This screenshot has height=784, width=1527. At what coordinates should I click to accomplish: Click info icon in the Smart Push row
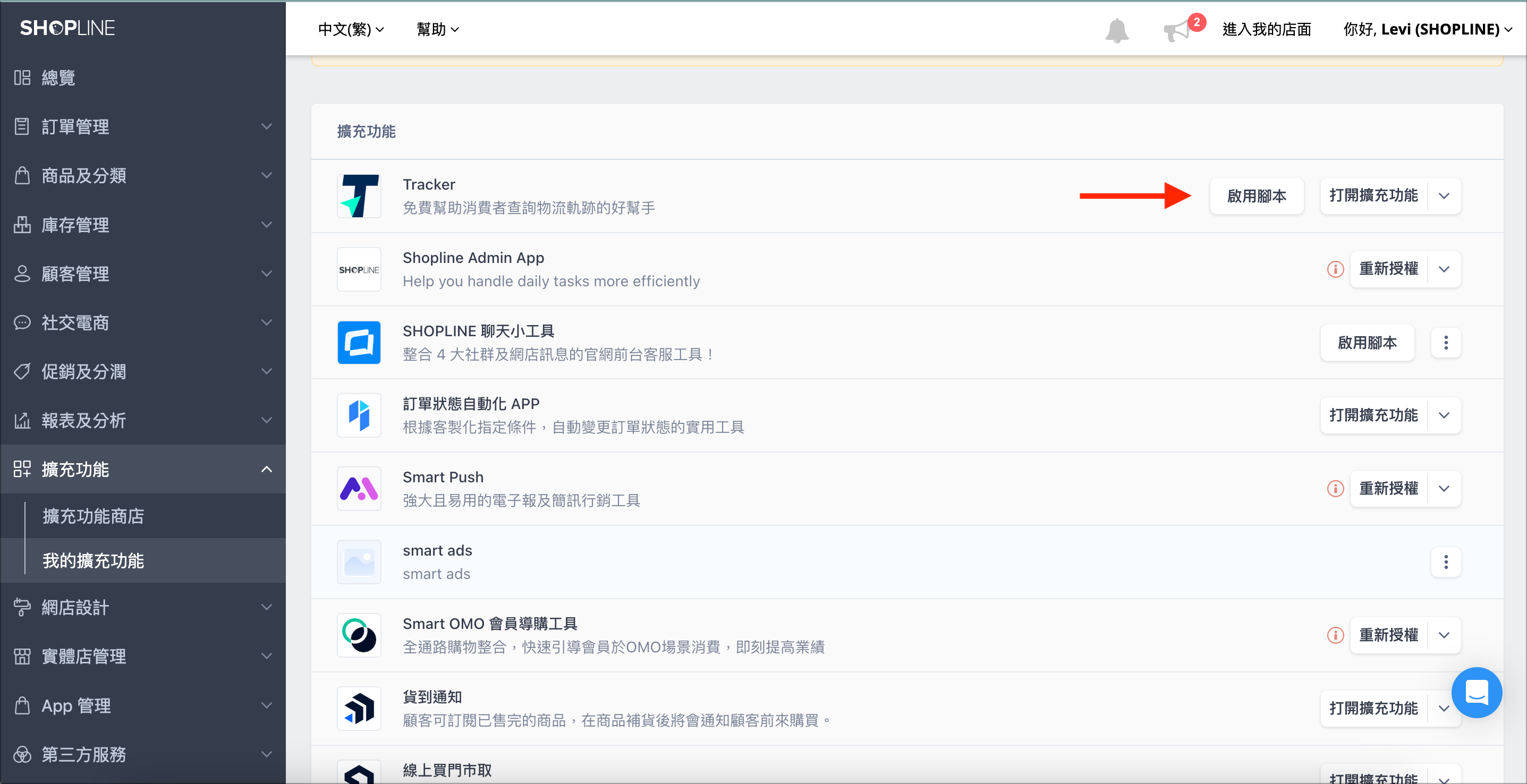tap(1335, 489)
